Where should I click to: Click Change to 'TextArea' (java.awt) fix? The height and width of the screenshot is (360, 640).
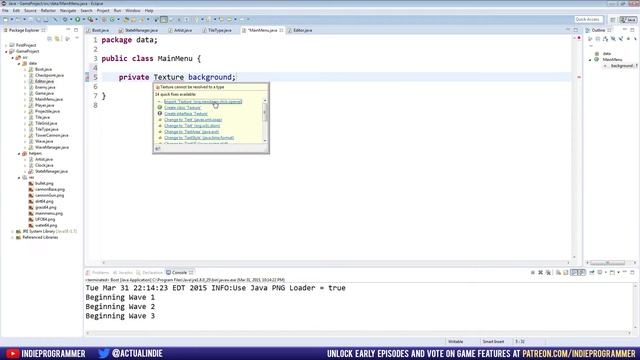point(191,132)
